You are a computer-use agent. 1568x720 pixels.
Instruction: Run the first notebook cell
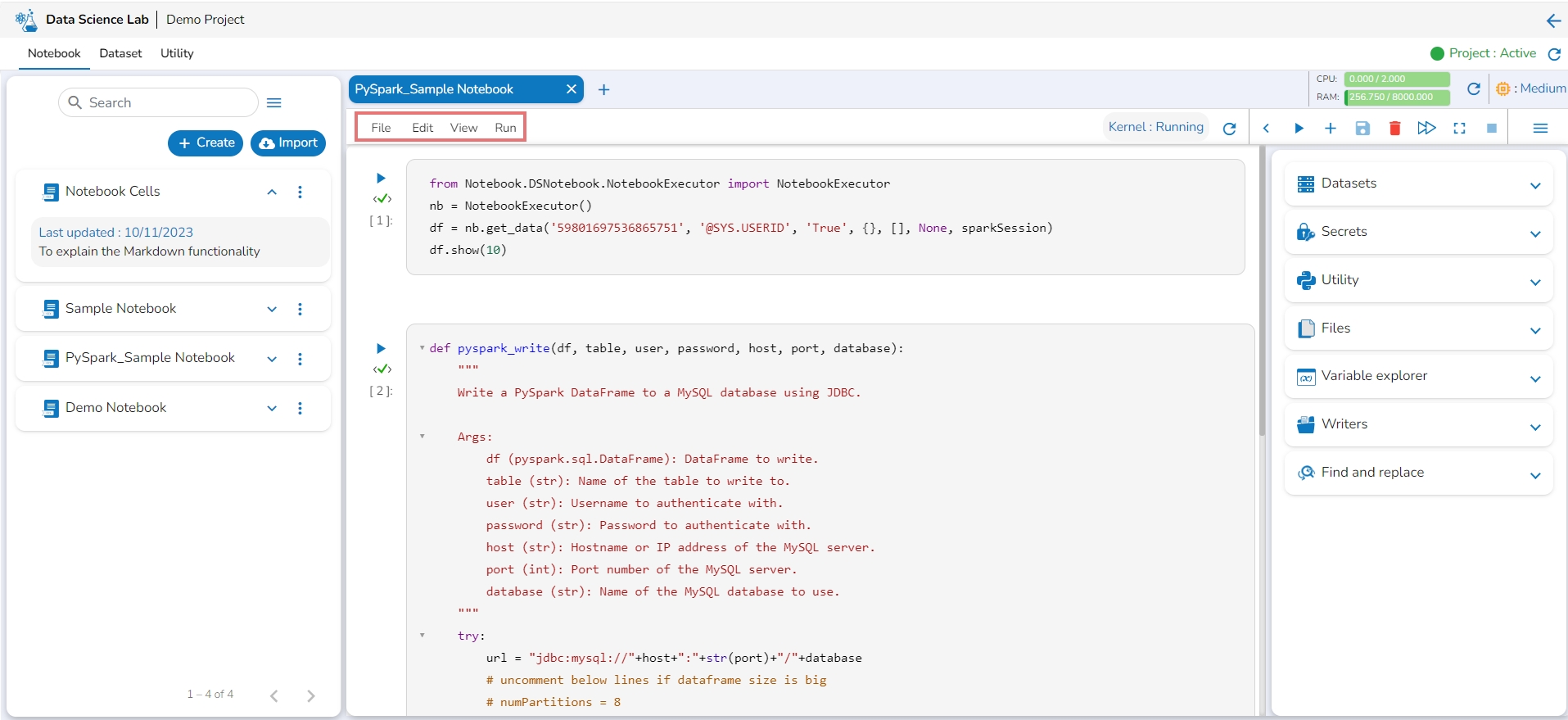381,178
